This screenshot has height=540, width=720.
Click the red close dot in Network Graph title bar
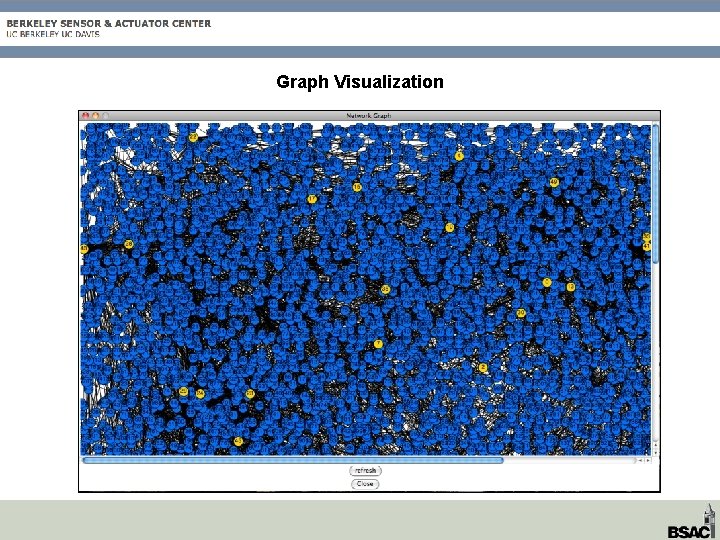pyautogui.click(x=85, y=116)
